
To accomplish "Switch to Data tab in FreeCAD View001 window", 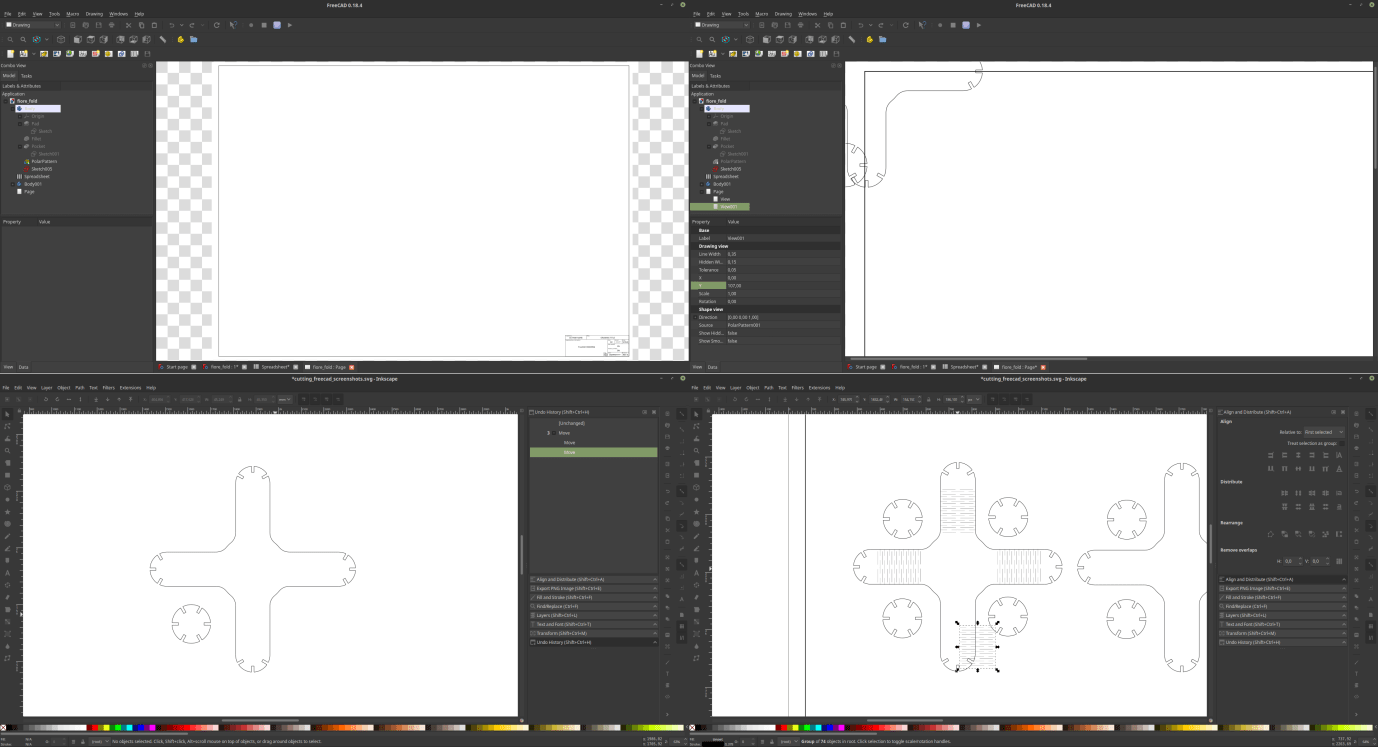I will 713,367.
